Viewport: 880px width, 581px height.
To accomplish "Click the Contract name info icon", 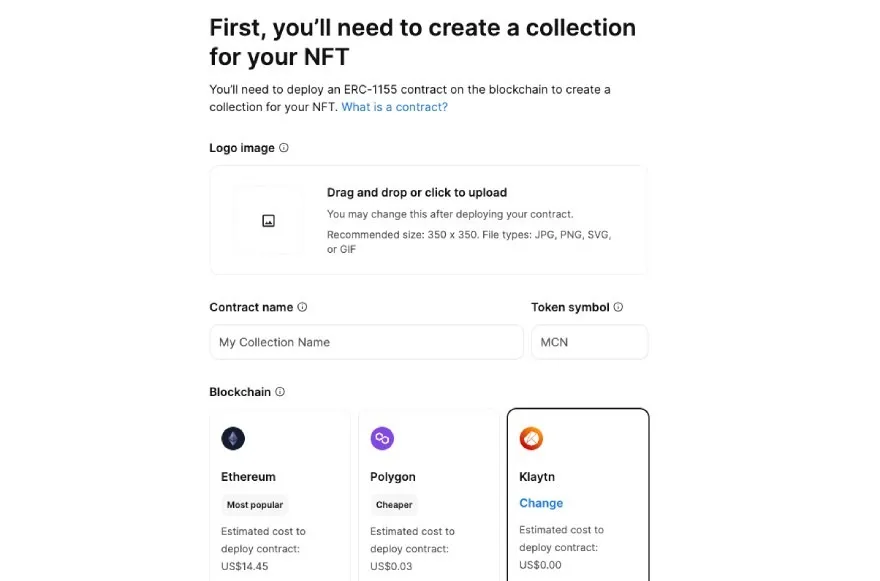I will (x=302, y=307).
